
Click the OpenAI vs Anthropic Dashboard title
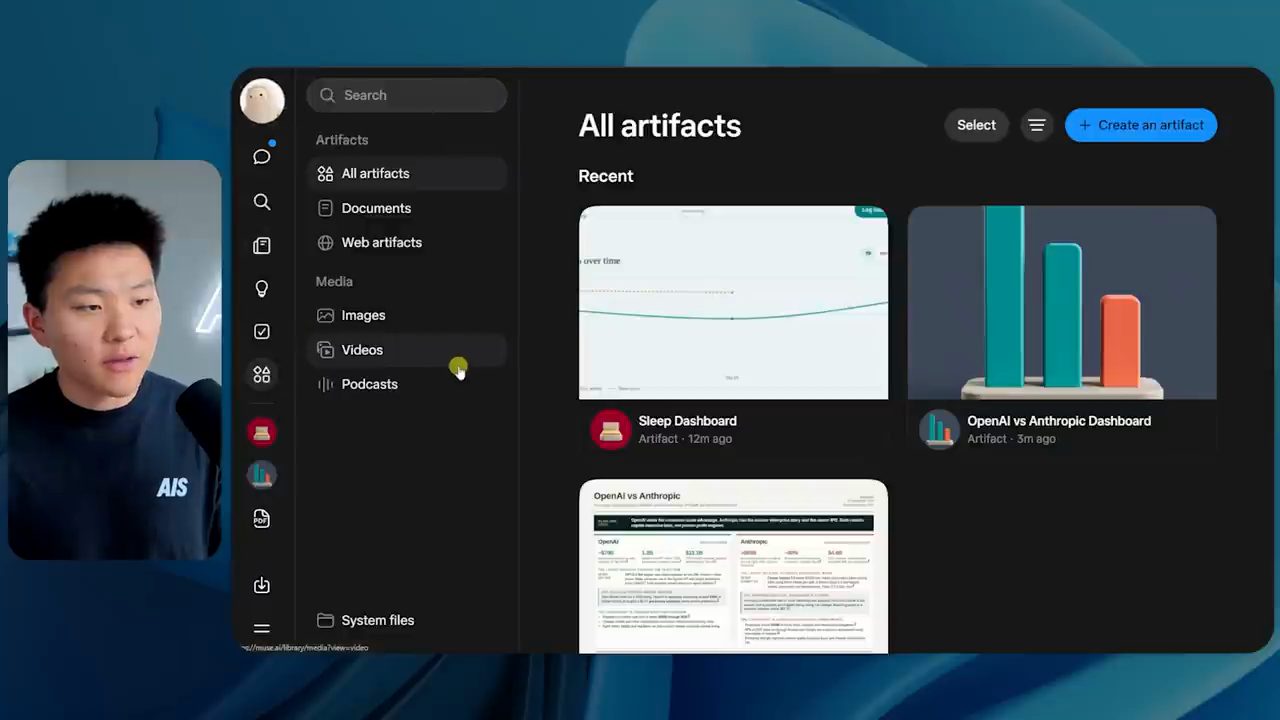pos(1059,421)
